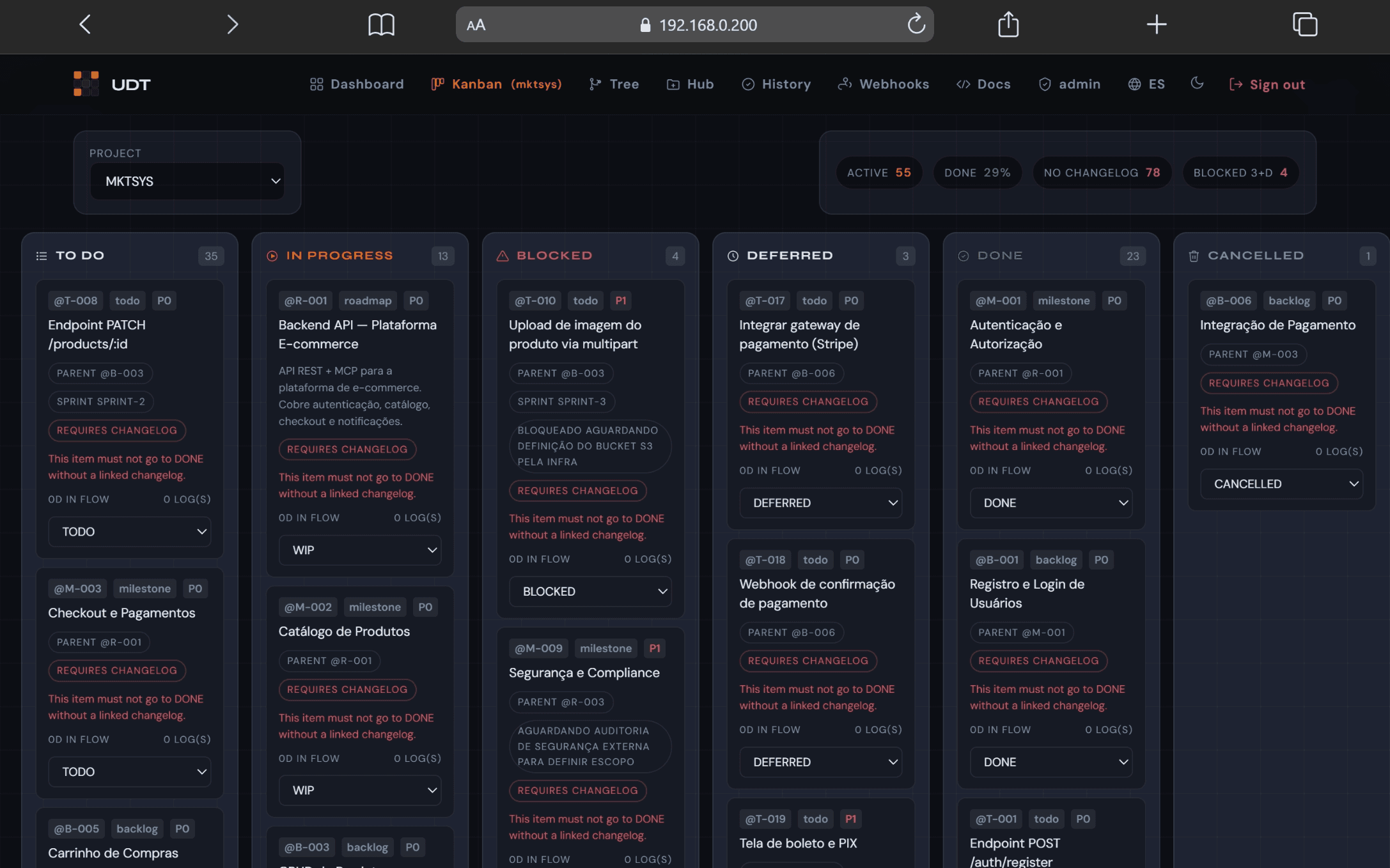Image resolution: width=1390 pixels, height=868 pixels.
Task: Open the Webhooks nav item
Action: coord(884,84)
